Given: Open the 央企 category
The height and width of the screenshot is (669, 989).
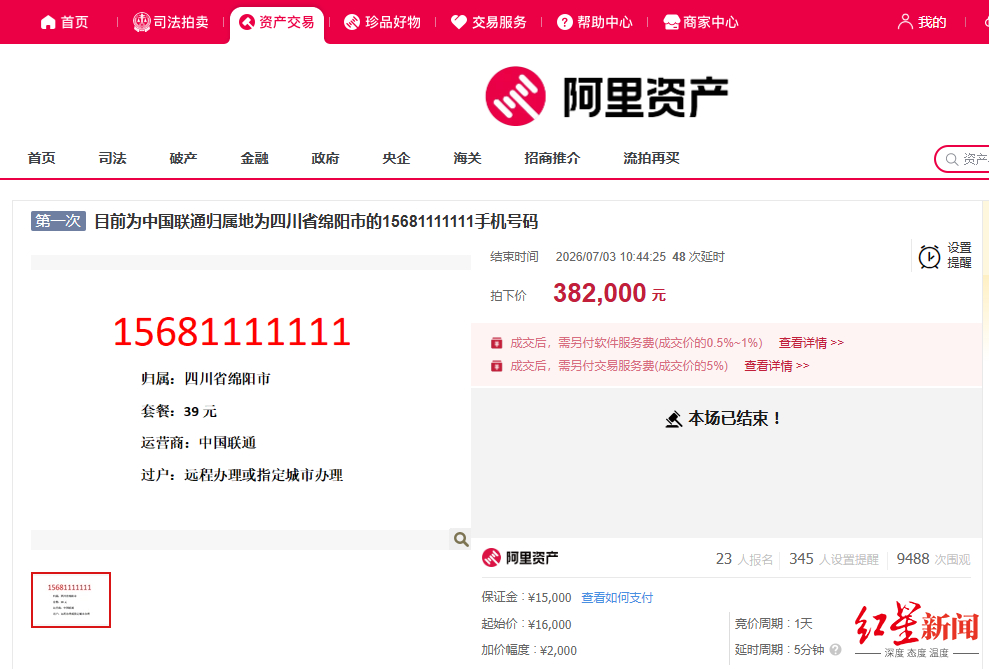Looking at the screenshot, I should 396,158.
